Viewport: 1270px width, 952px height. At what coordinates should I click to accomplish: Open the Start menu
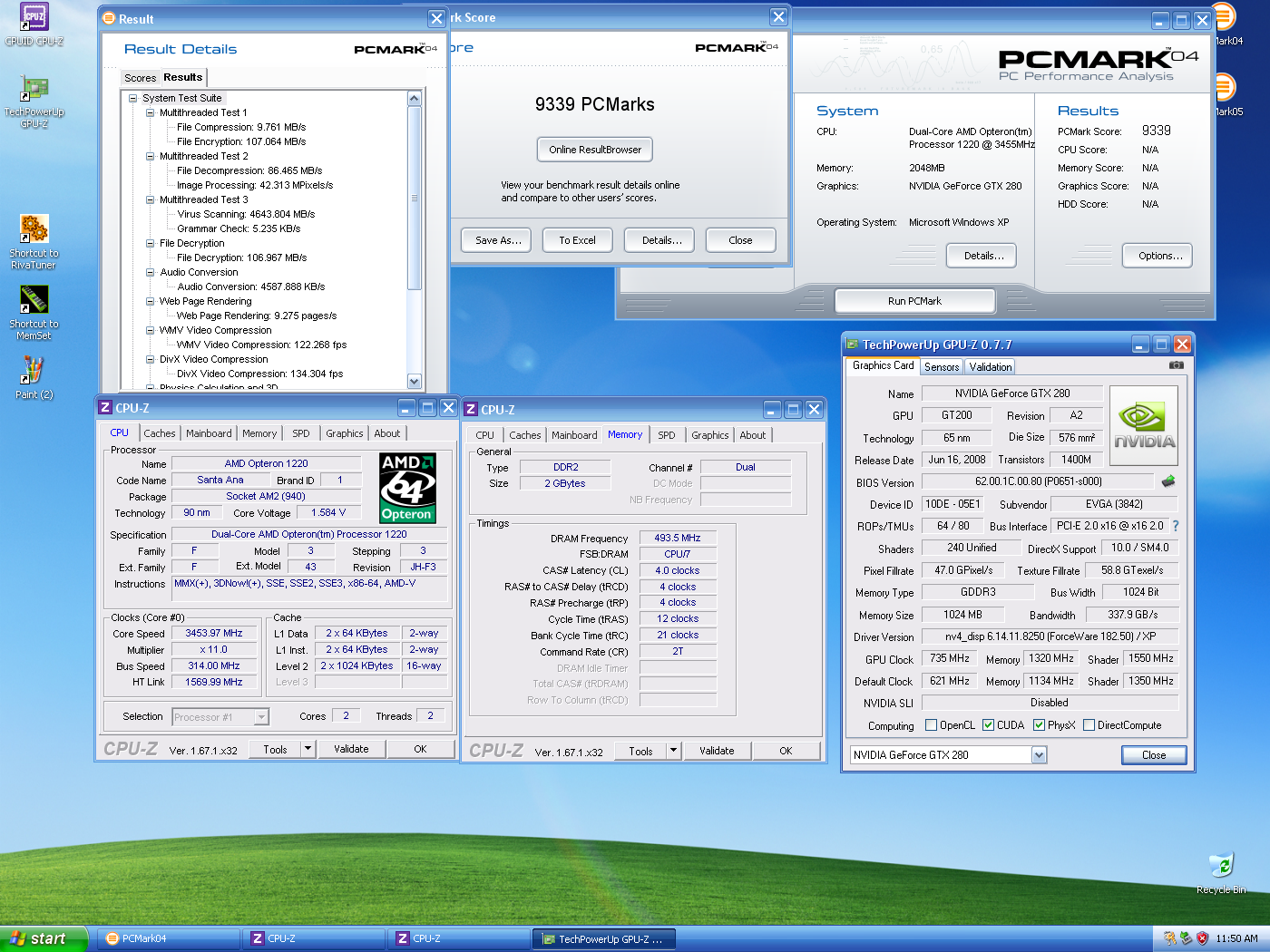pyautogui.click(x=44, y=938)
